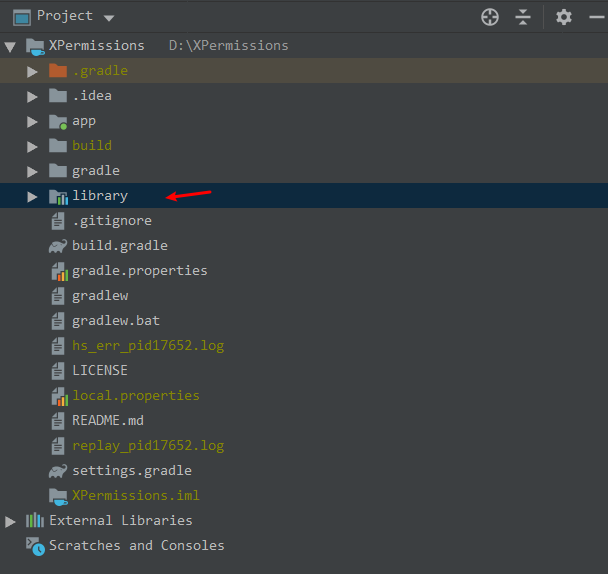The width and height of the screenshot is (608, 574).
Task: Click the D:\XPermissions path text
Action: pyautogui.click(x=228, y=46)
